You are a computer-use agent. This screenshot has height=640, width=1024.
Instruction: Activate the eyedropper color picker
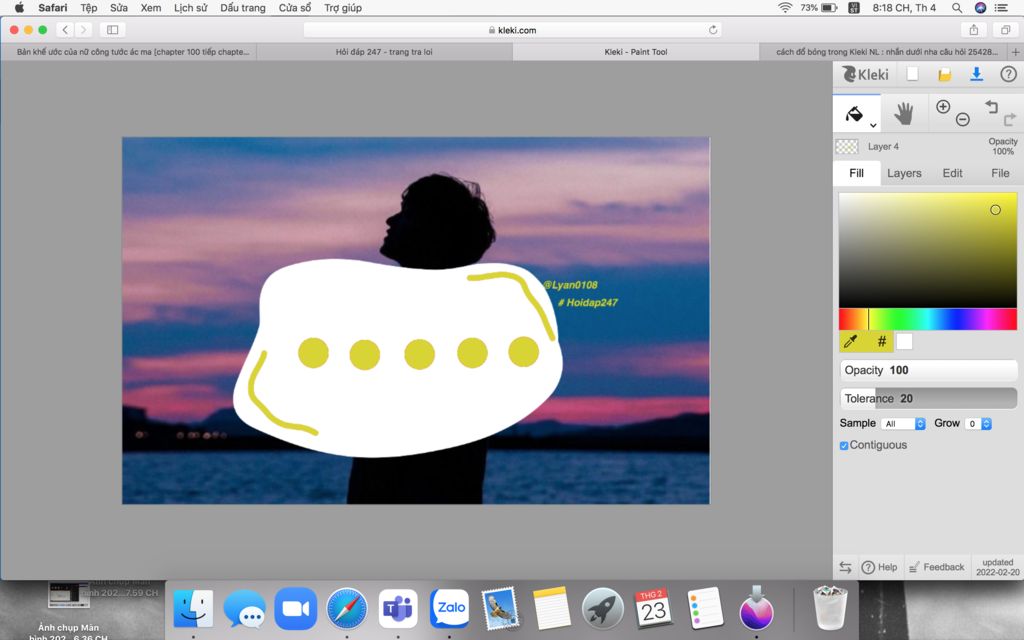[x=850, y=341]
